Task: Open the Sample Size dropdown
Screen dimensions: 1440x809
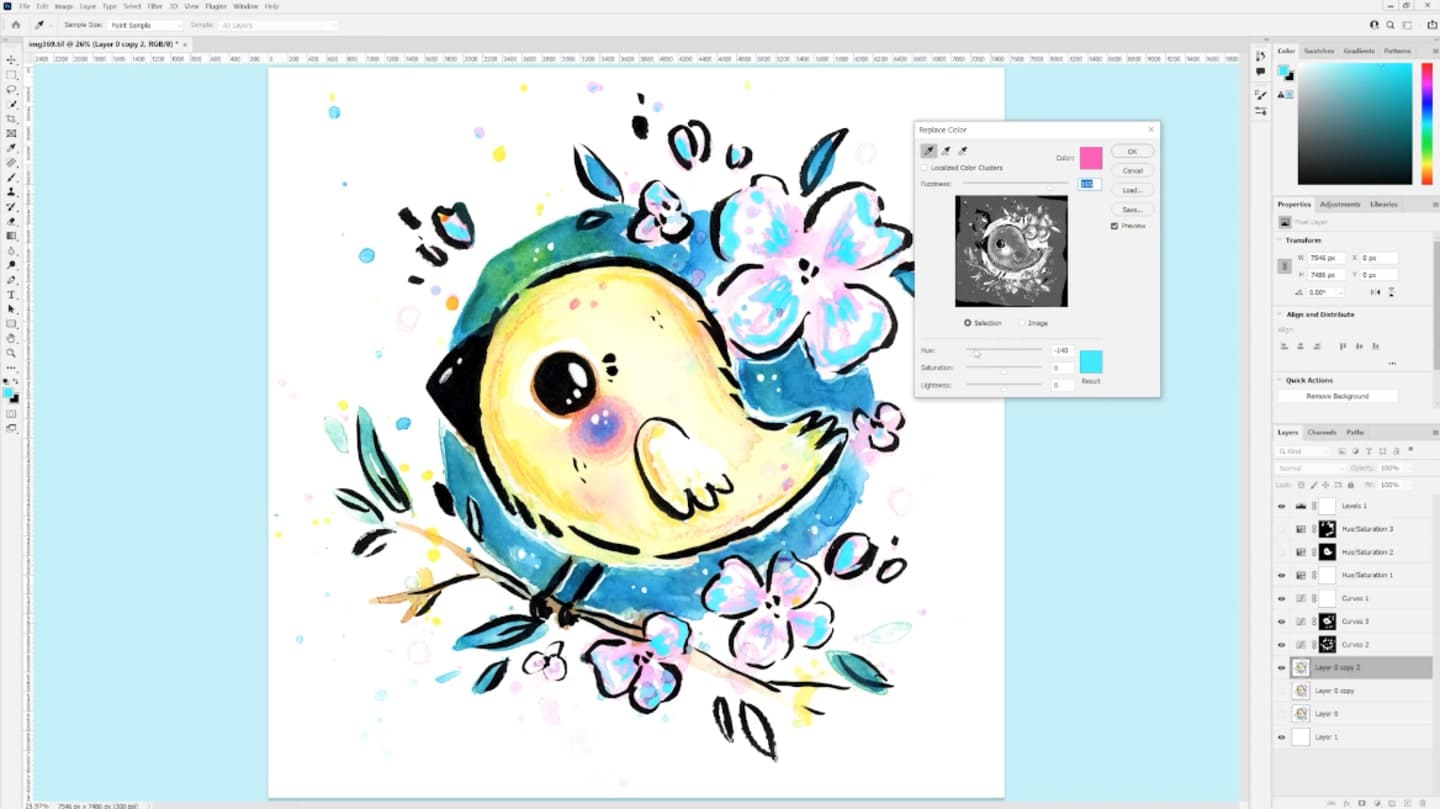Action: click(x=145, y=24)
